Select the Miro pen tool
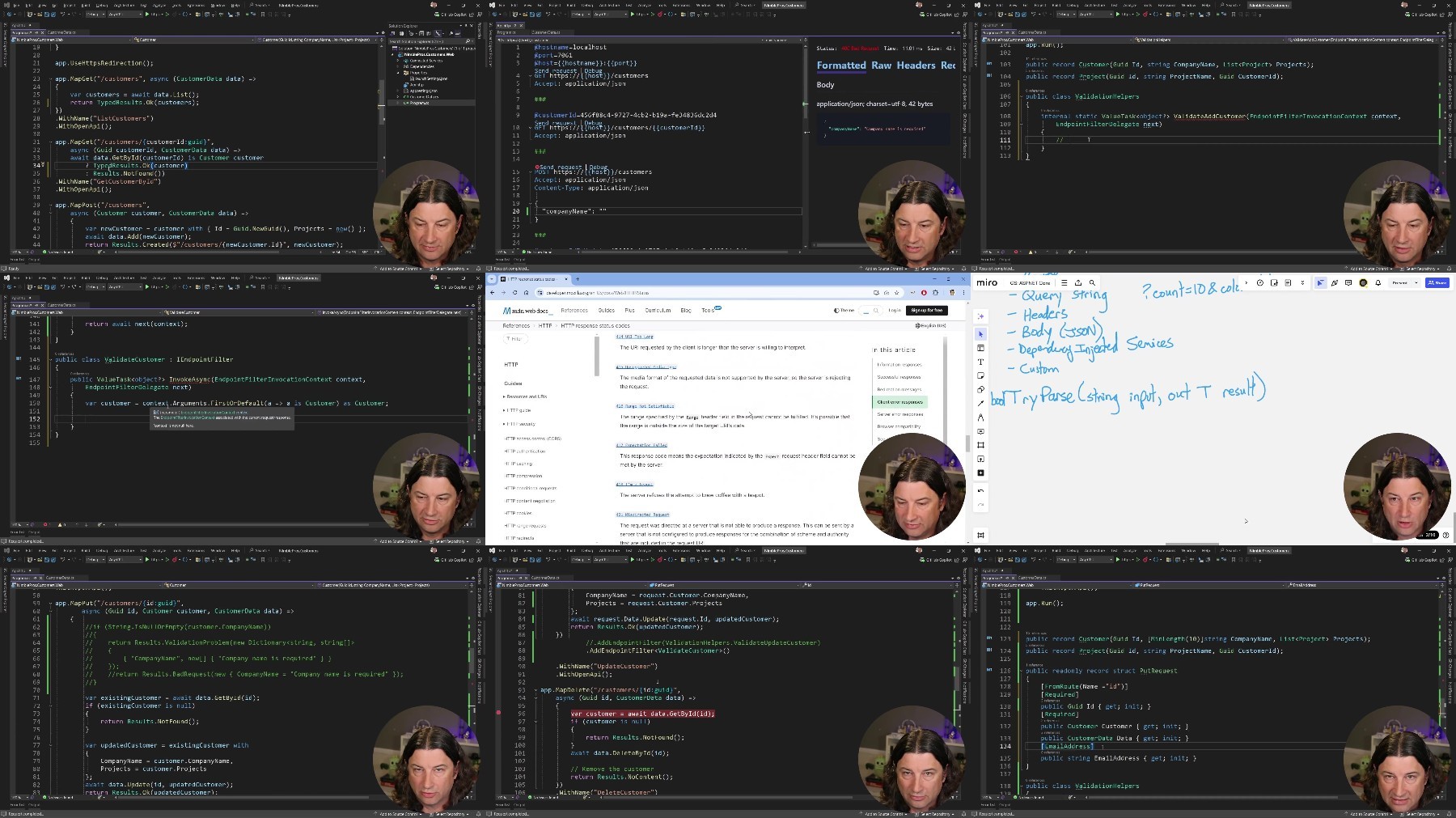1456x818 pixels. click(x=981, y=417)
